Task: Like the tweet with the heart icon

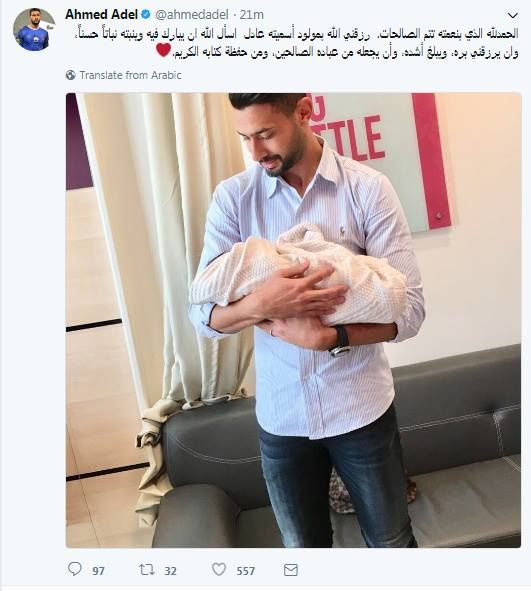Action: point(219,569)
